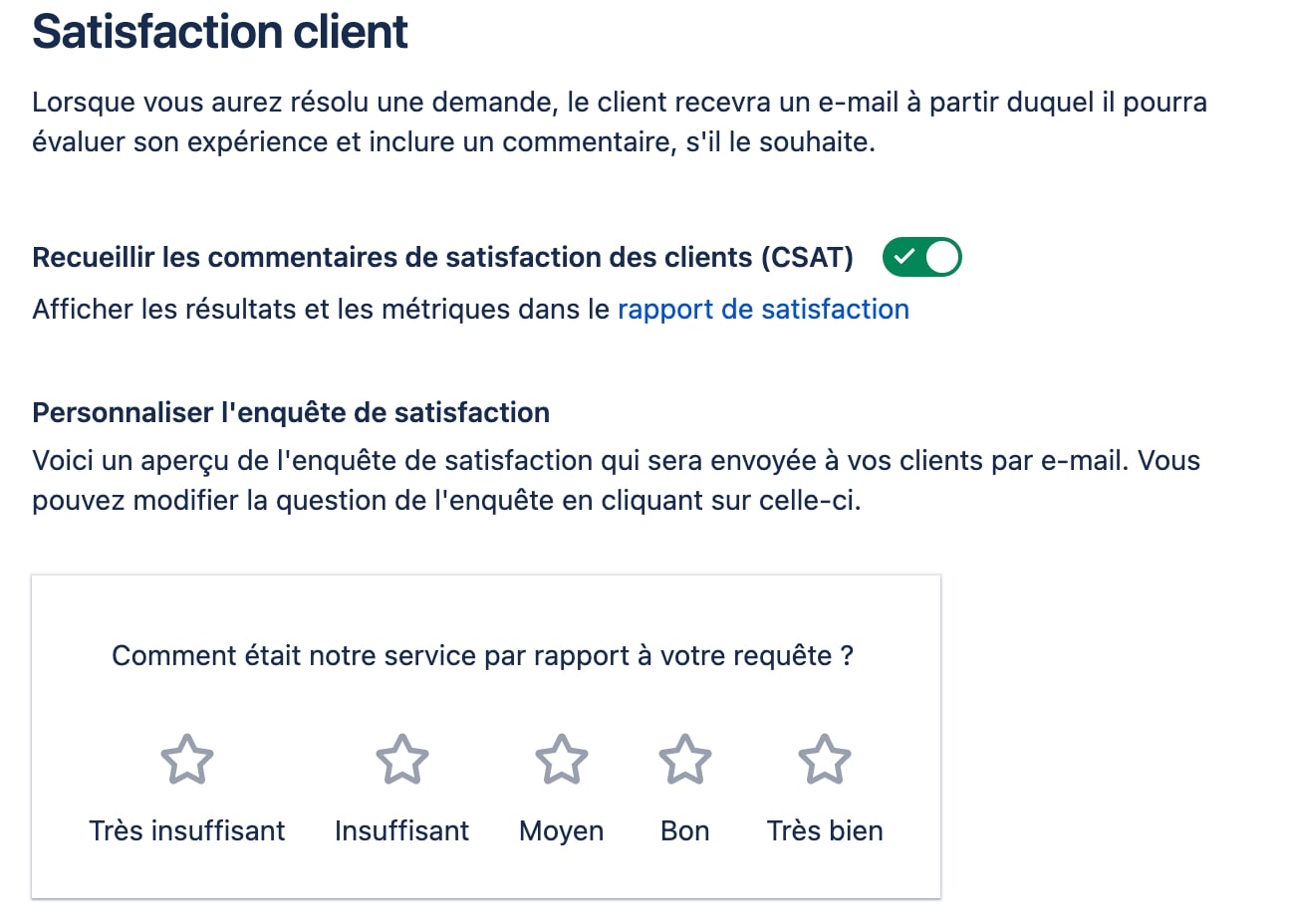Choose the middle star for Moyen
The height and width of the screenshot is (924, 1291).
tap(562, 760)
